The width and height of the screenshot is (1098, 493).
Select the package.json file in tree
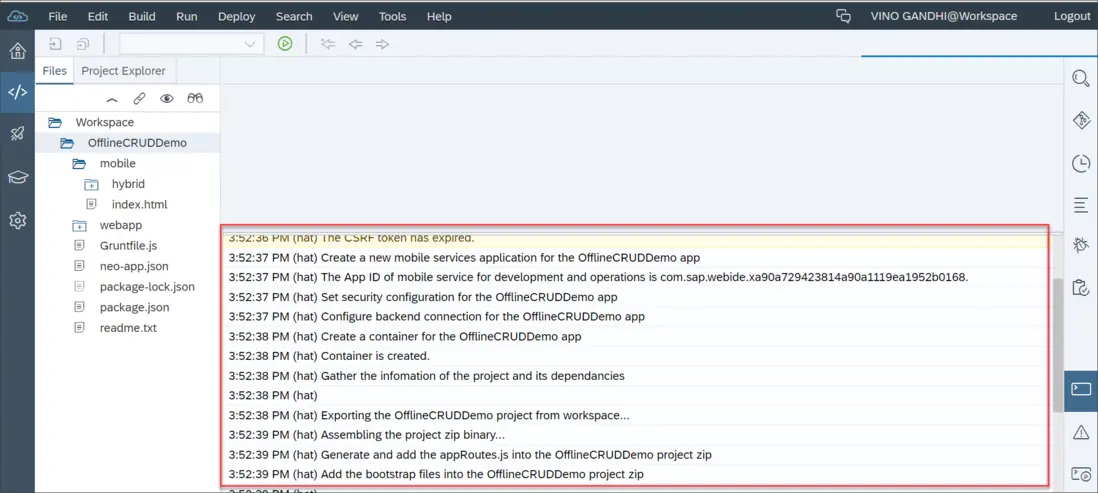pyautogui.click(x=134, y=307)
